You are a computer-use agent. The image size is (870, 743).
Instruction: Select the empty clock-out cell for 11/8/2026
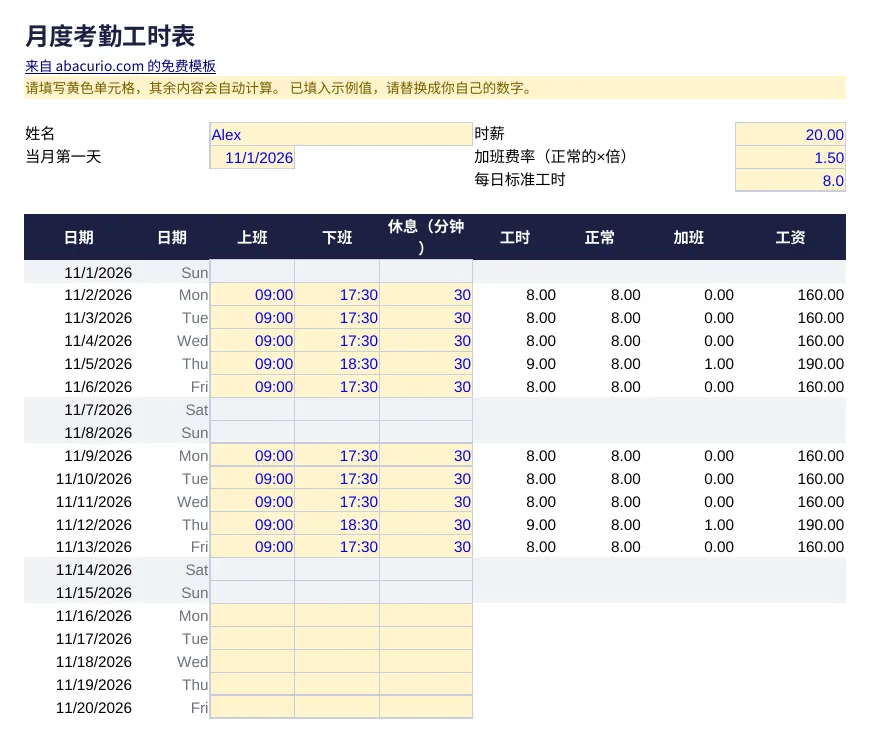pos(337,432)
